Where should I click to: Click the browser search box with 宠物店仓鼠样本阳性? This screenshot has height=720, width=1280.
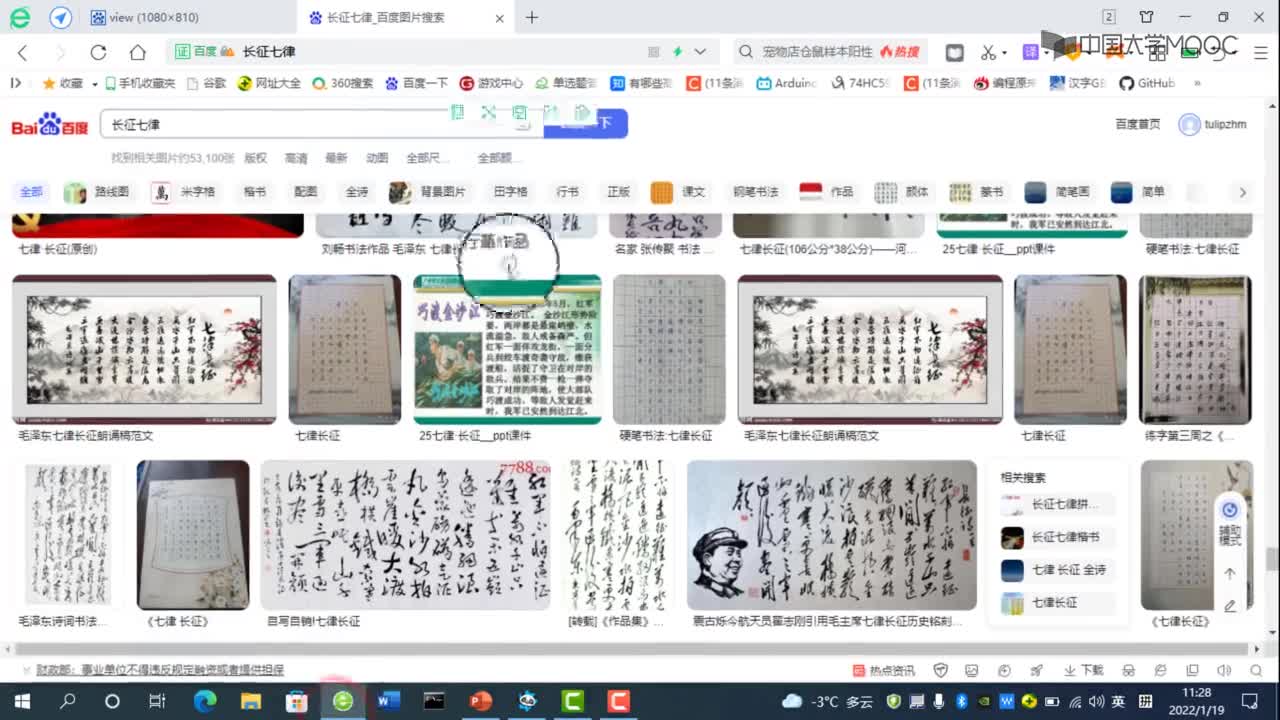[x=830, y=52]
